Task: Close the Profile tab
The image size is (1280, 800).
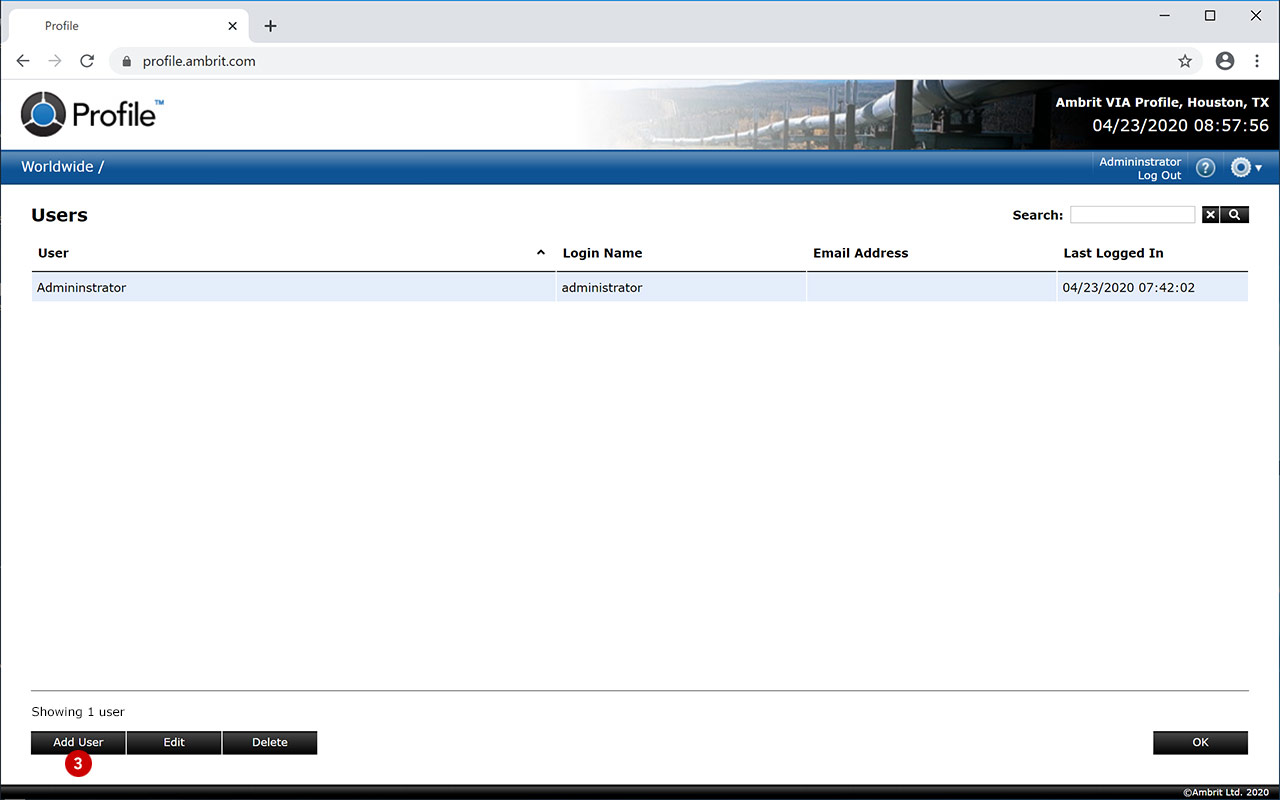Action: 233,26
